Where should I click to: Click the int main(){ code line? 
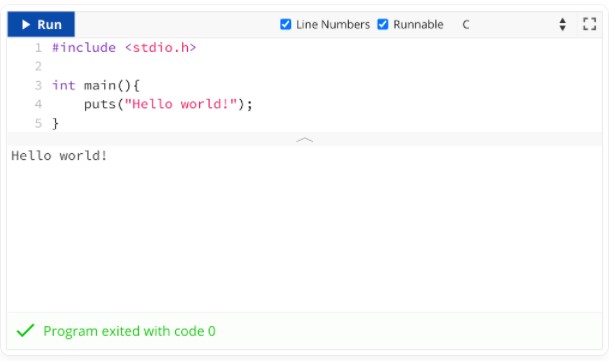[96, 85]
